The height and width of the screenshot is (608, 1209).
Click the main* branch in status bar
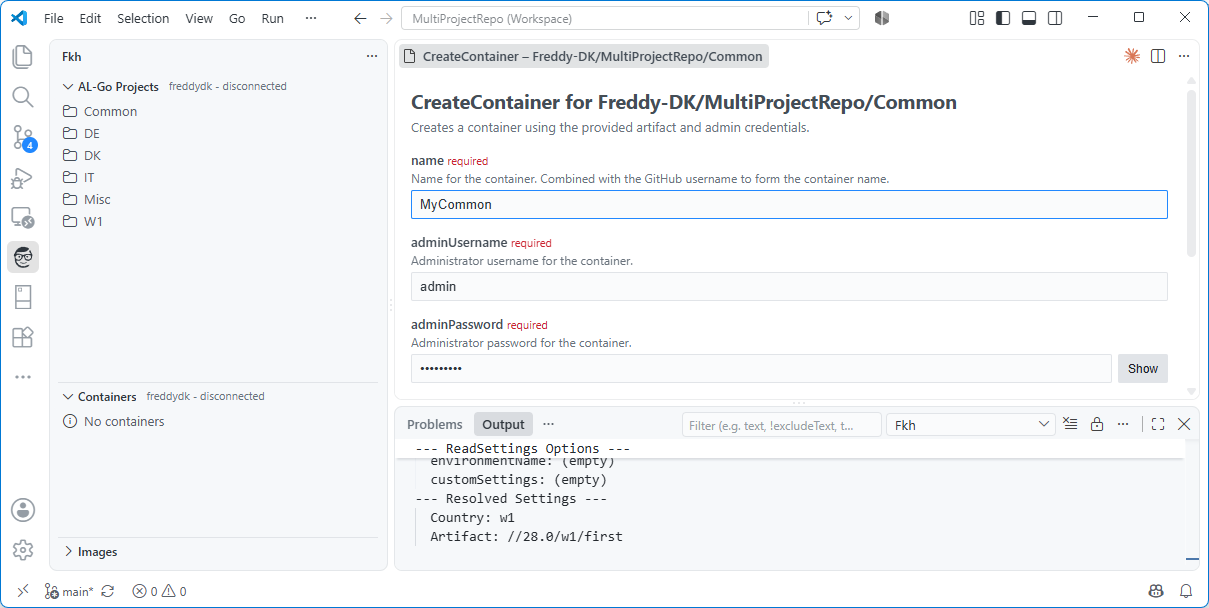[x=69, y=591]
